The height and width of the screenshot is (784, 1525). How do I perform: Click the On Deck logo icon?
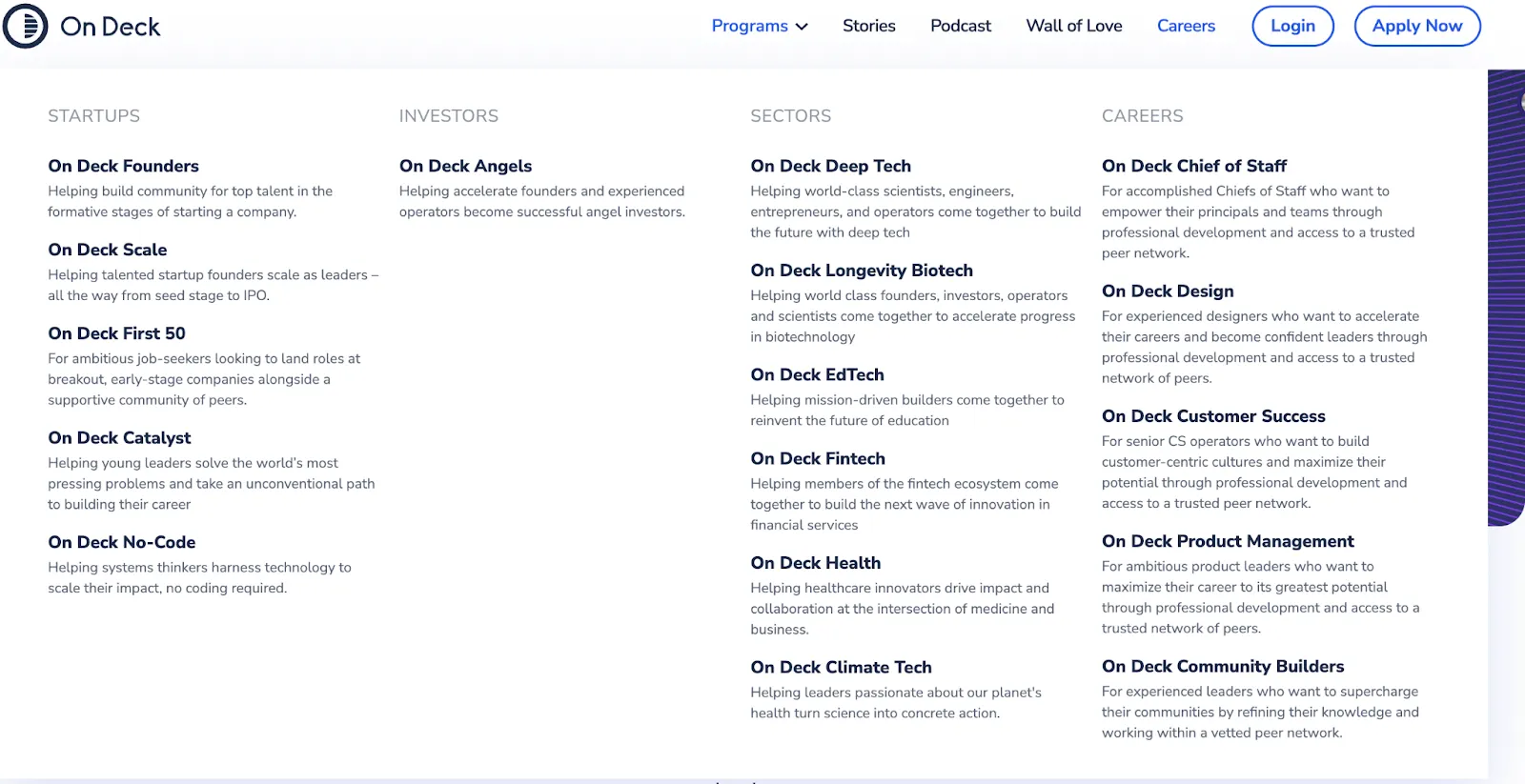[26, 26]
